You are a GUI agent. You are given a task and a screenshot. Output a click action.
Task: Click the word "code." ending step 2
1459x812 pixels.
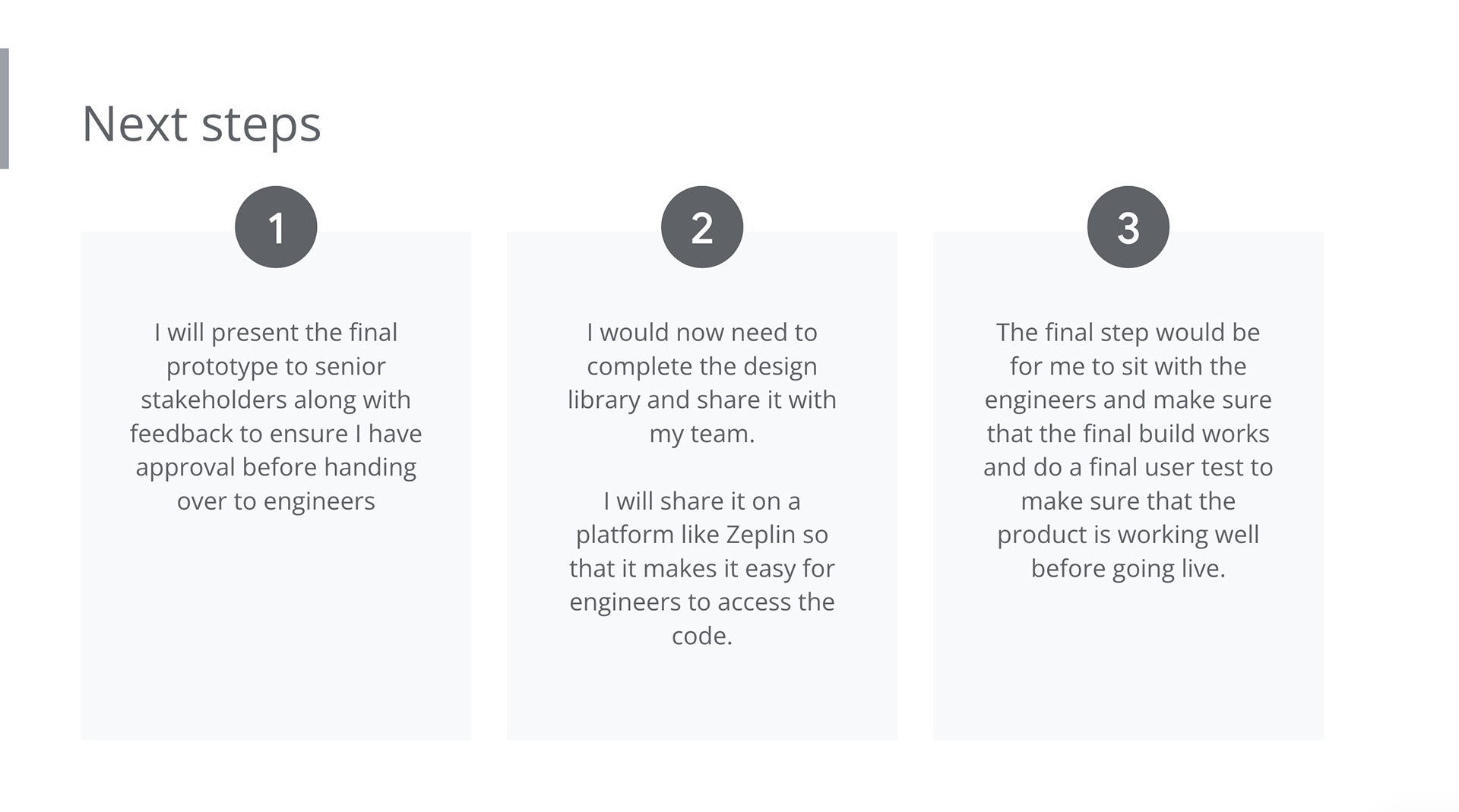[x=702, y=636]
